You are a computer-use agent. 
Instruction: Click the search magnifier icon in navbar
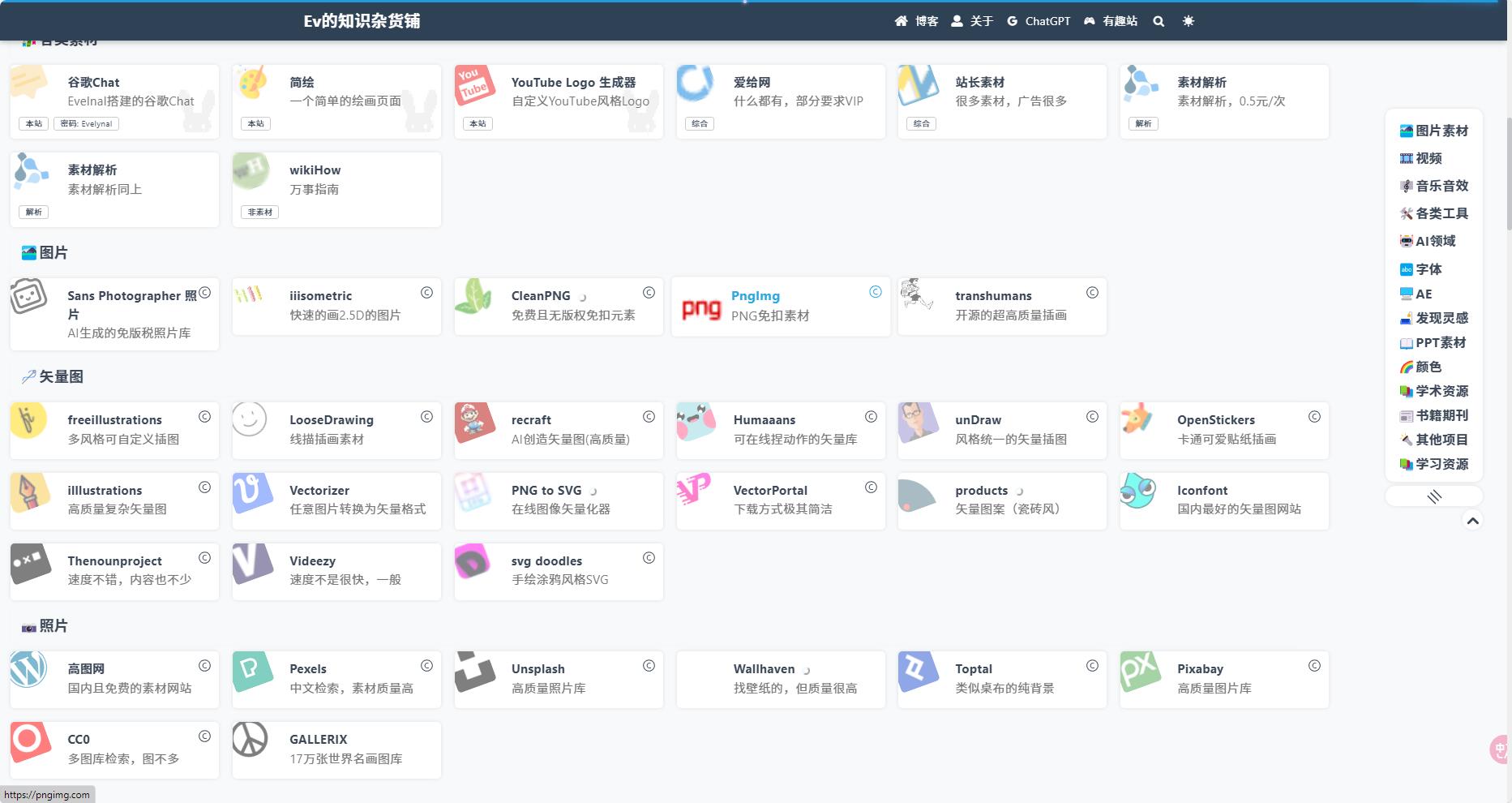pos(1159,22)
